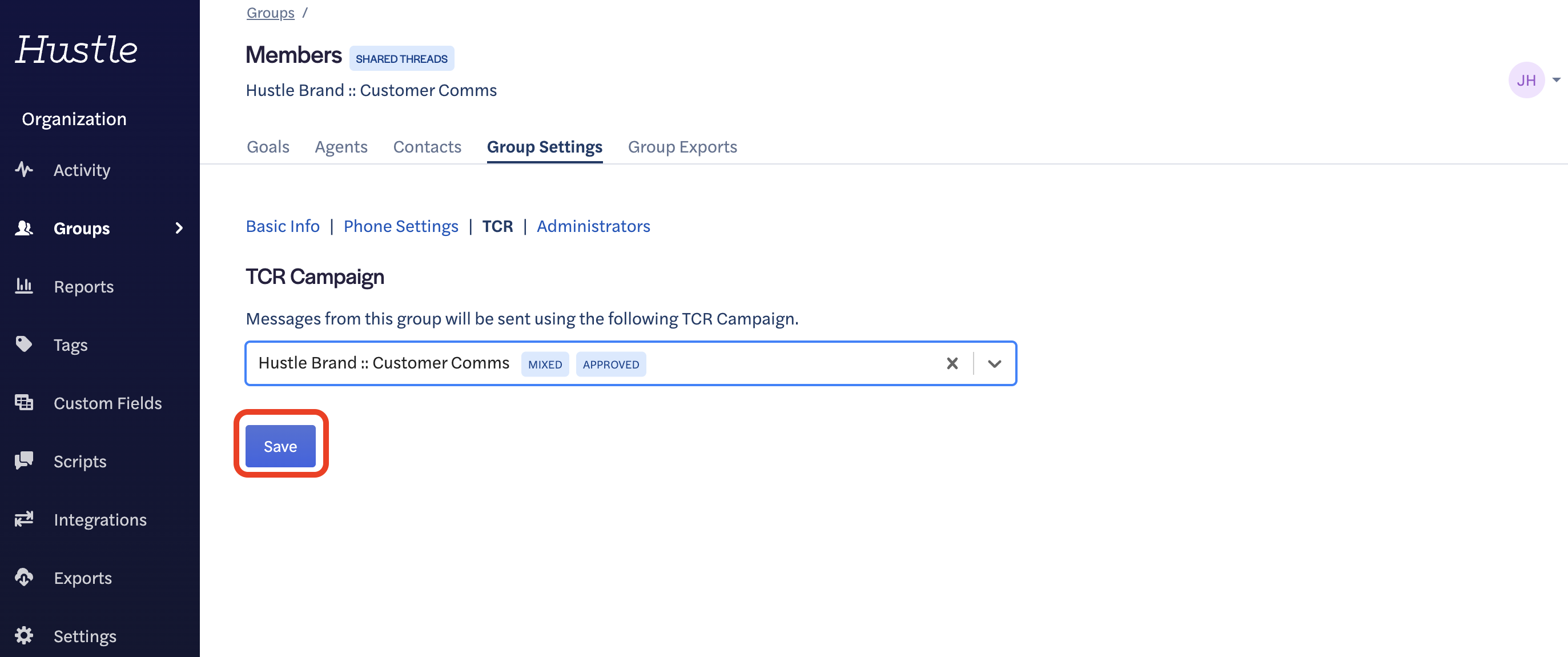Click the Scripts chat bubbles icon
Screen dimensions: 1568x657
[24, 460]
